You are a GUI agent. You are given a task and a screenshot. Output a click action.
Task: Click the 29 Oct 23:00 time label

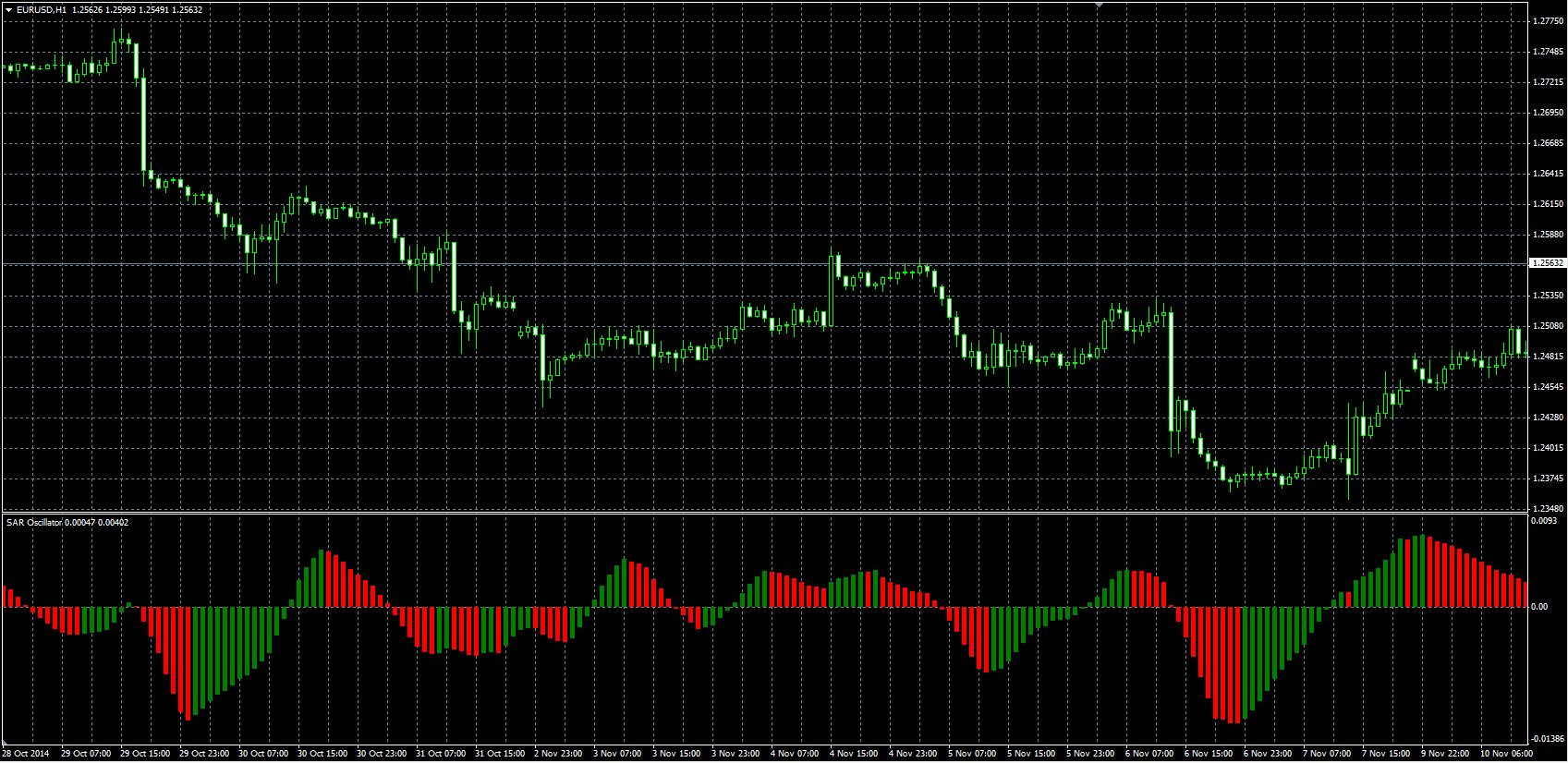204,754
